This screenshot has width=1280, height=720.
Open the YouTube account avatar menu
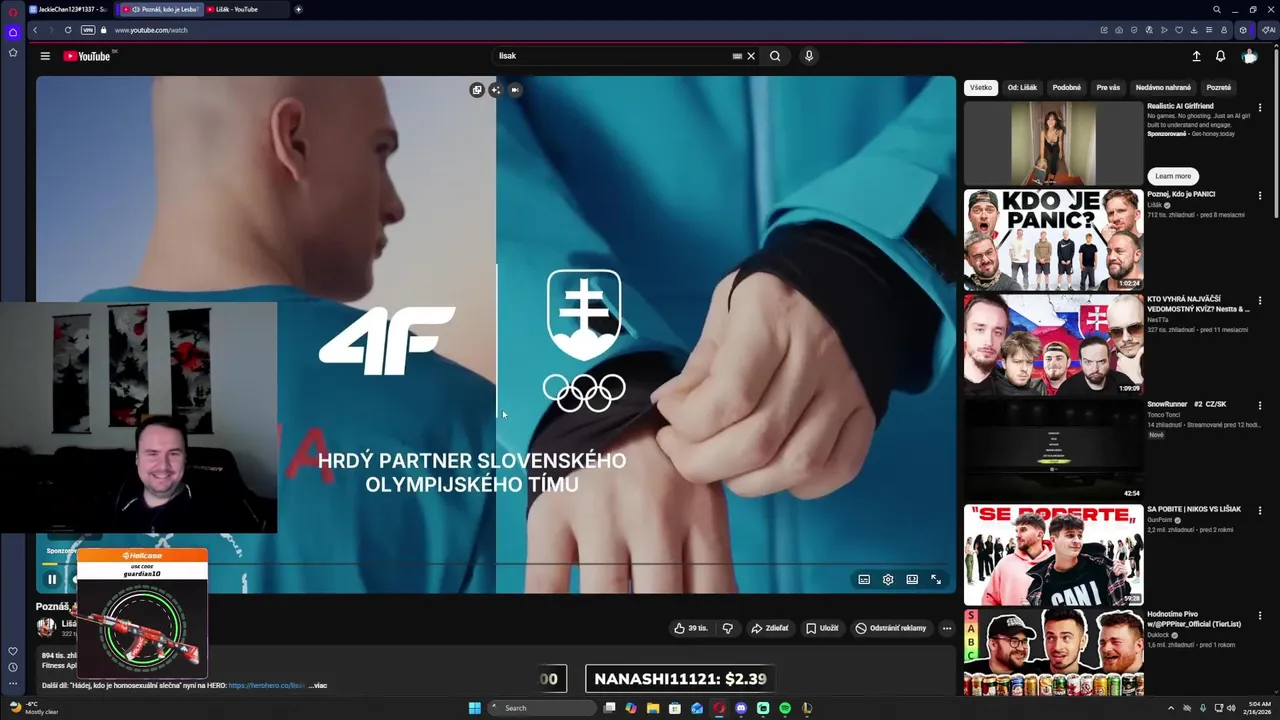tap(1249, 56)
